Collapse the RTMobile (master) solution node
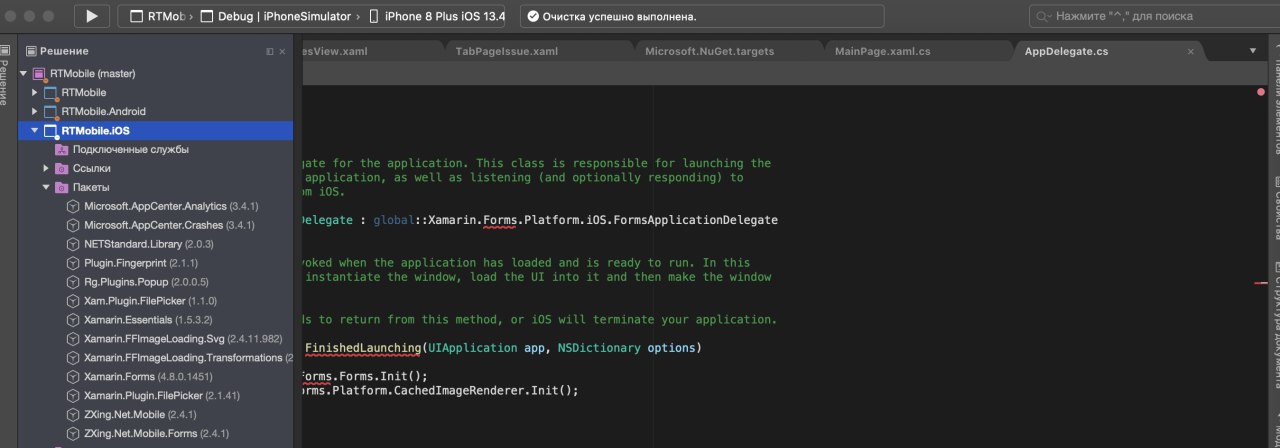Screen dimensions: 1280x448 coord(24,73)
